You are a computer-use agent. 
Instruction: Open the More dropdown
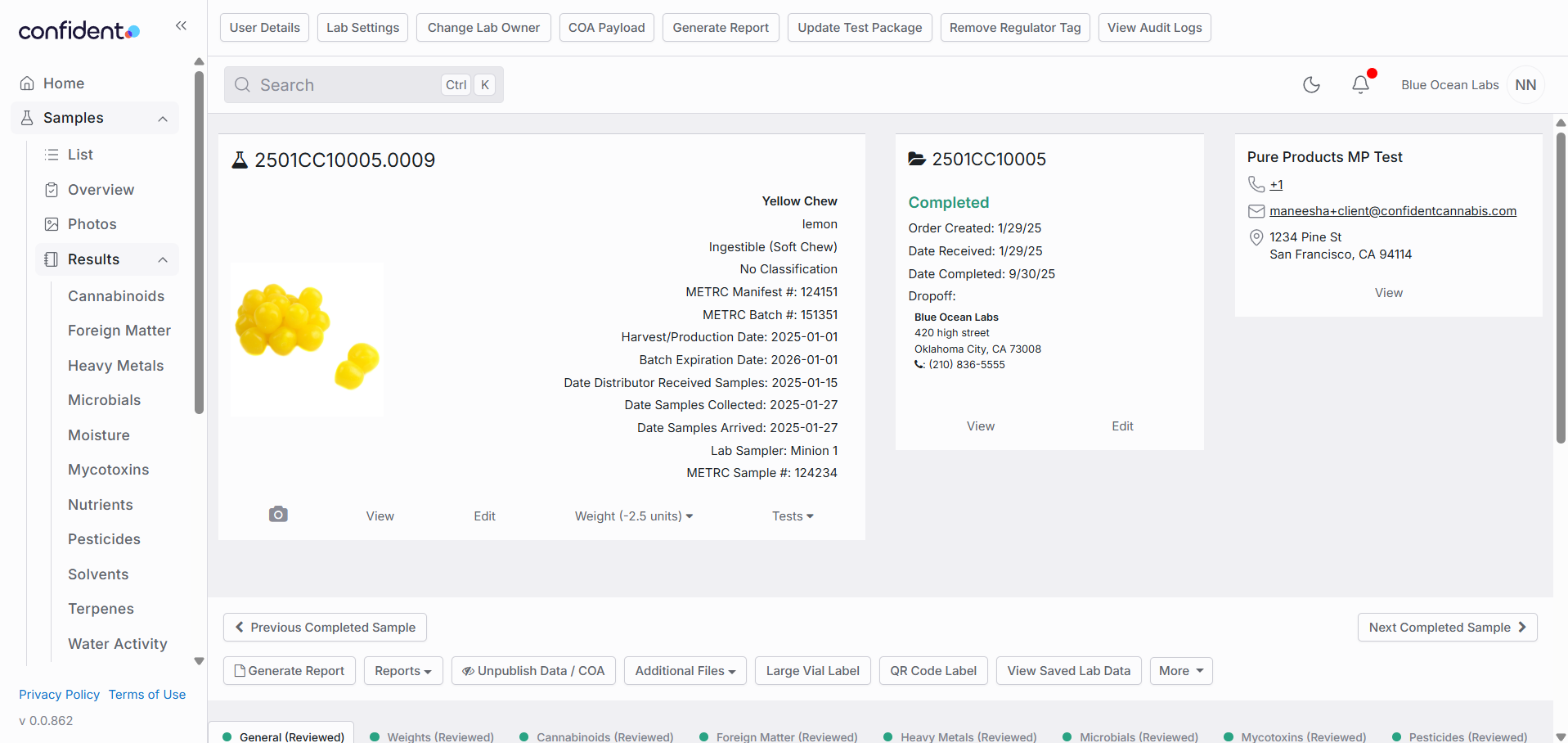[x=1181, y=670]
